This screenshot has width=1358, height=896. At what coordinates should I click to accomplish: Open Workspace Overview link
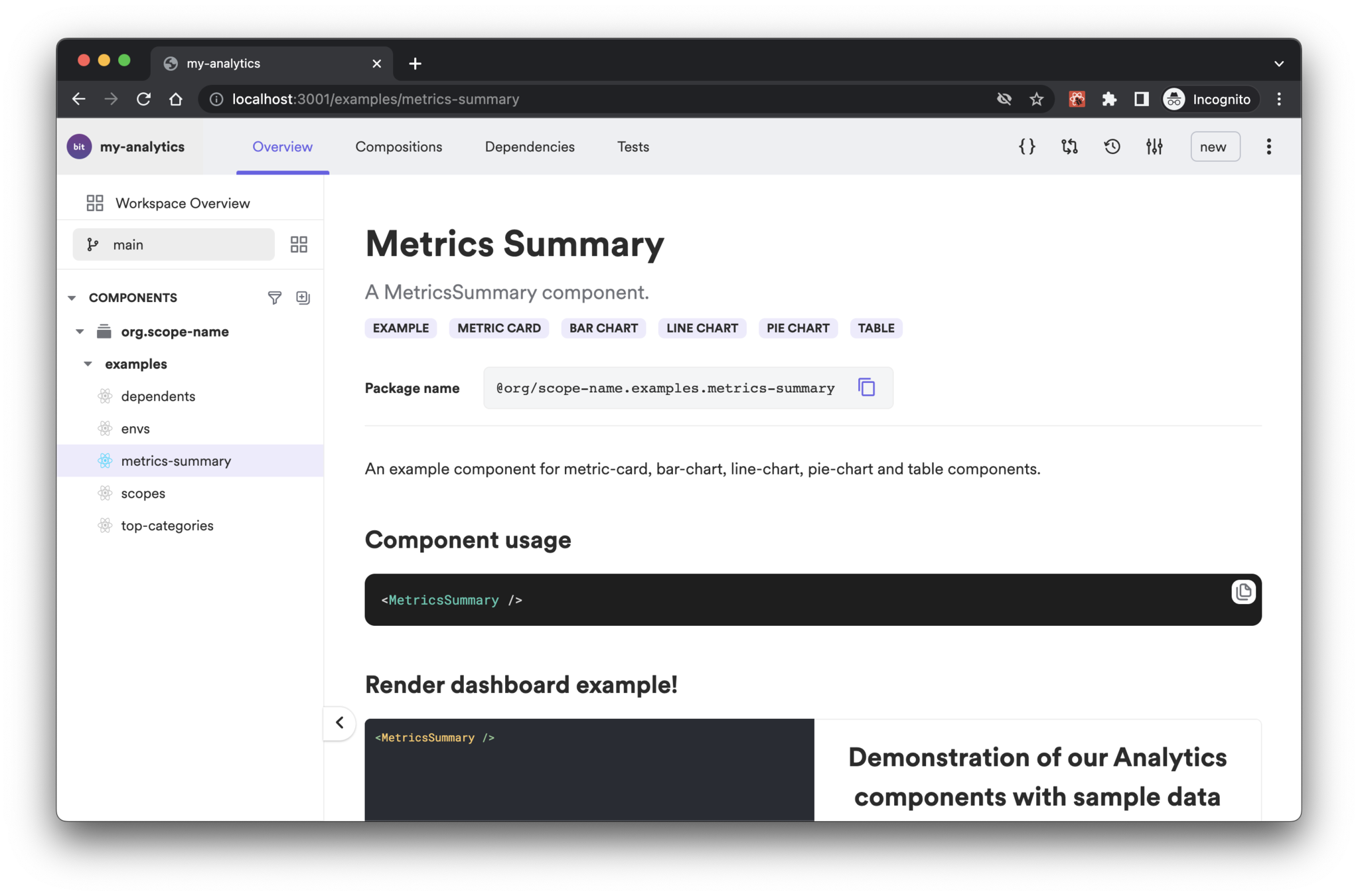182,203
